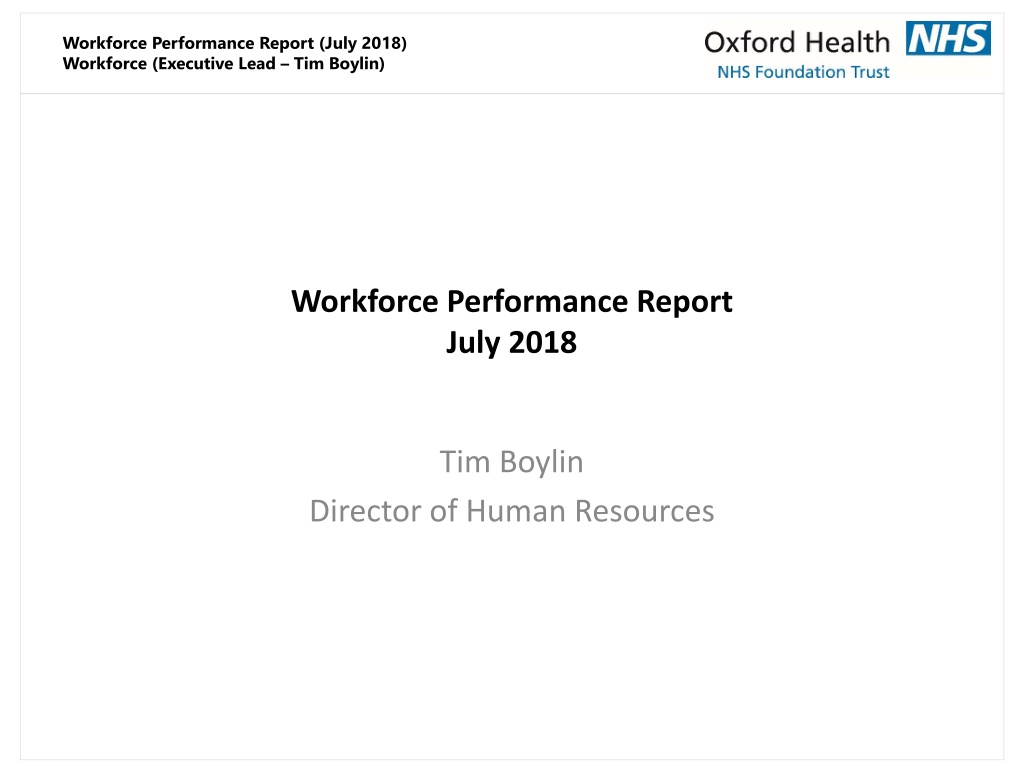Click the NHS Foundation Trust text

pos(803,72)
